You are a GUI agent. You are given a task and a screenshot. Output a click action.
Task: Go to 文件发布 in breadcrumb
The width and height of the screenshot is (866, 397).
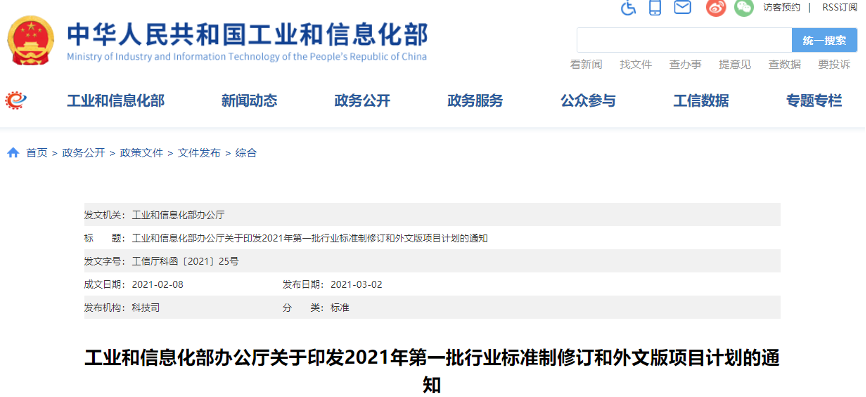point(199,153)
